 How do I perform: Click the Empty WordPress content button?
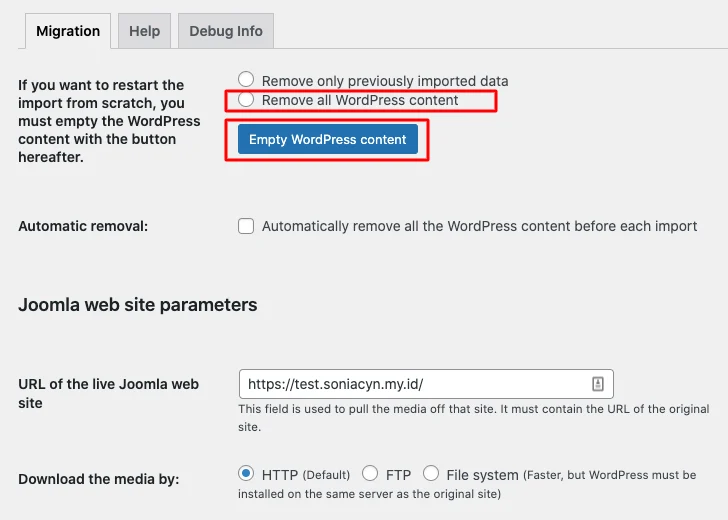tap(328, 139)
